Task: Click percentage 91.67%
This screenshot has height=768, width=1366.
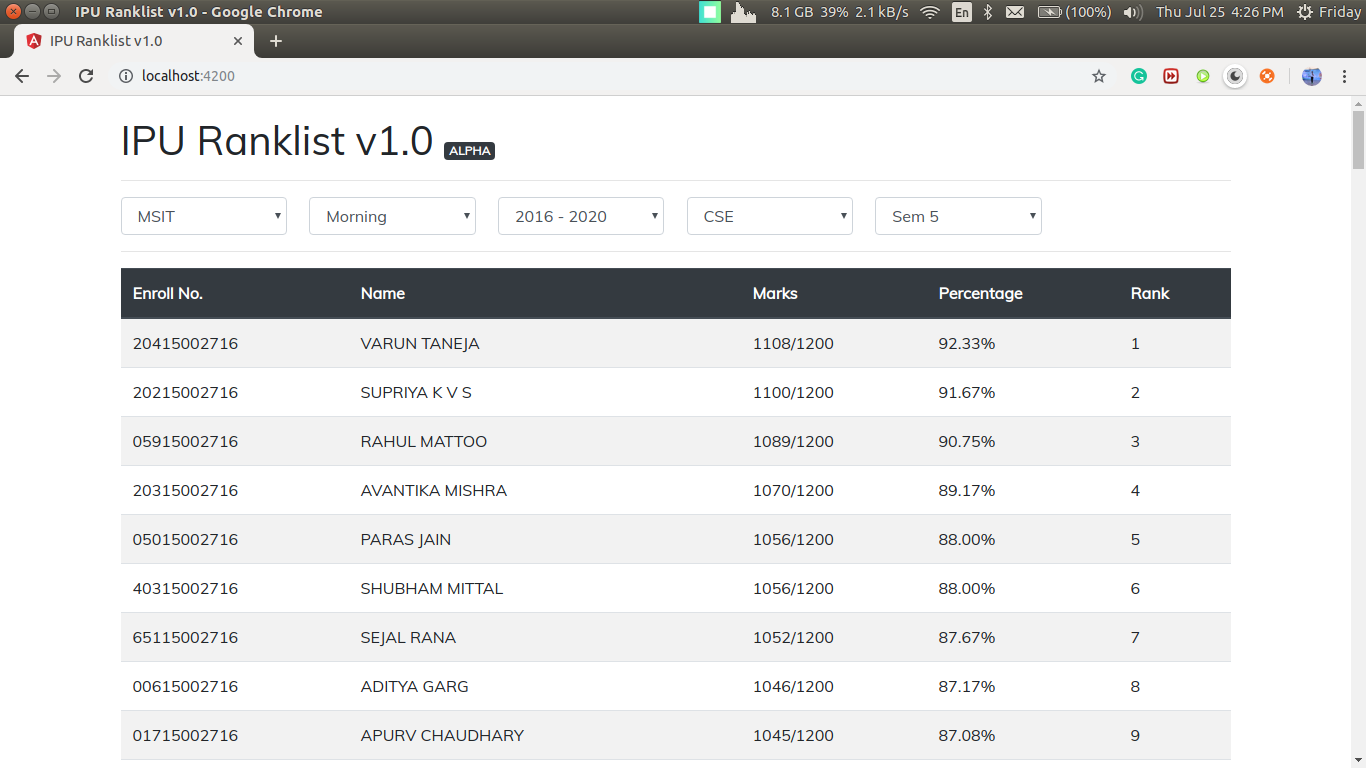Action: pos(967,392)
